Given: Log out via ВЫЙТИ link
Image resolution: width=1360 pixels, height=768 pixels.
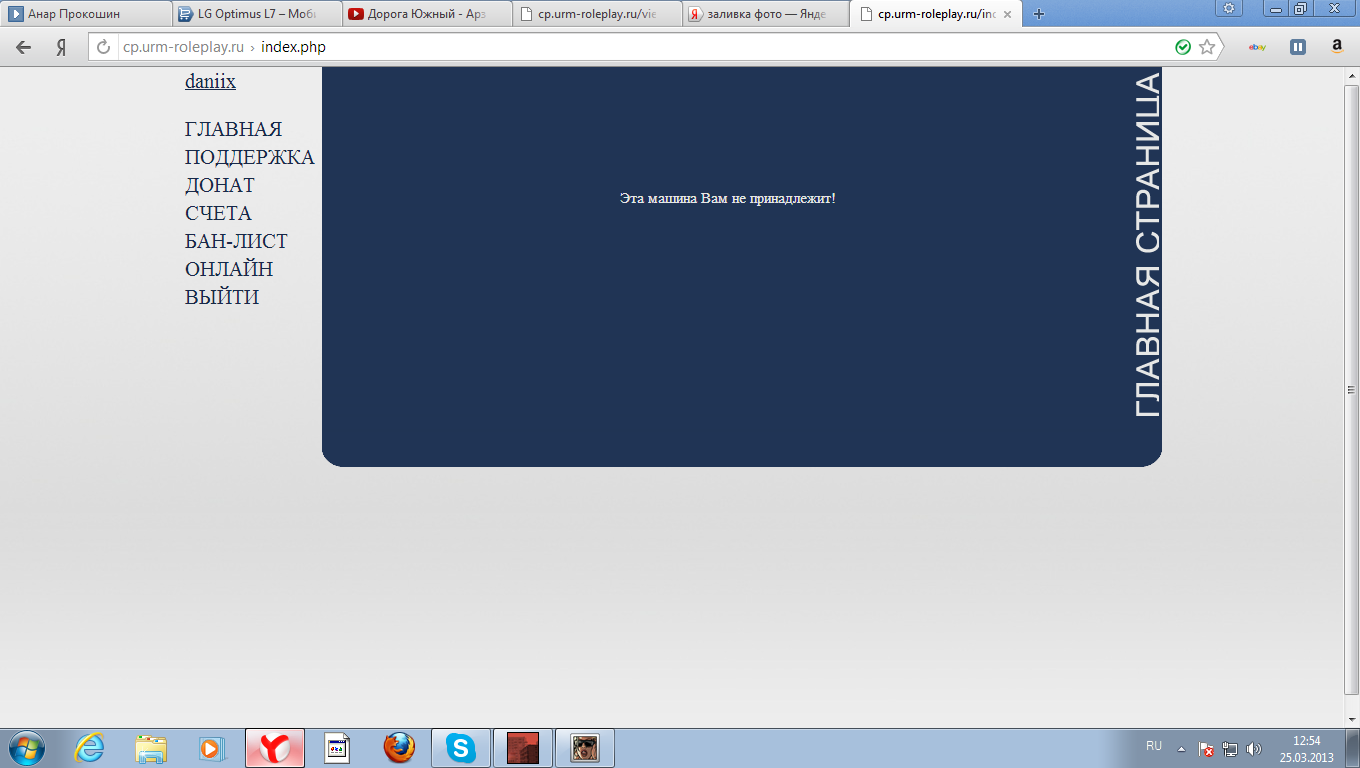Looking at the screenshot, I should 222,298.
